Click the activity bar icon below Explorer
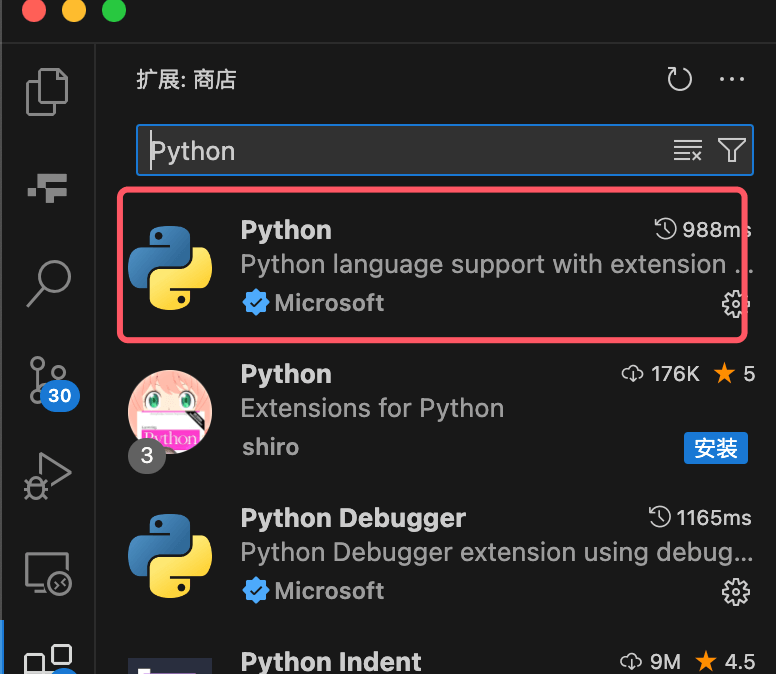776x674 pixels. (x=48, y=187)
